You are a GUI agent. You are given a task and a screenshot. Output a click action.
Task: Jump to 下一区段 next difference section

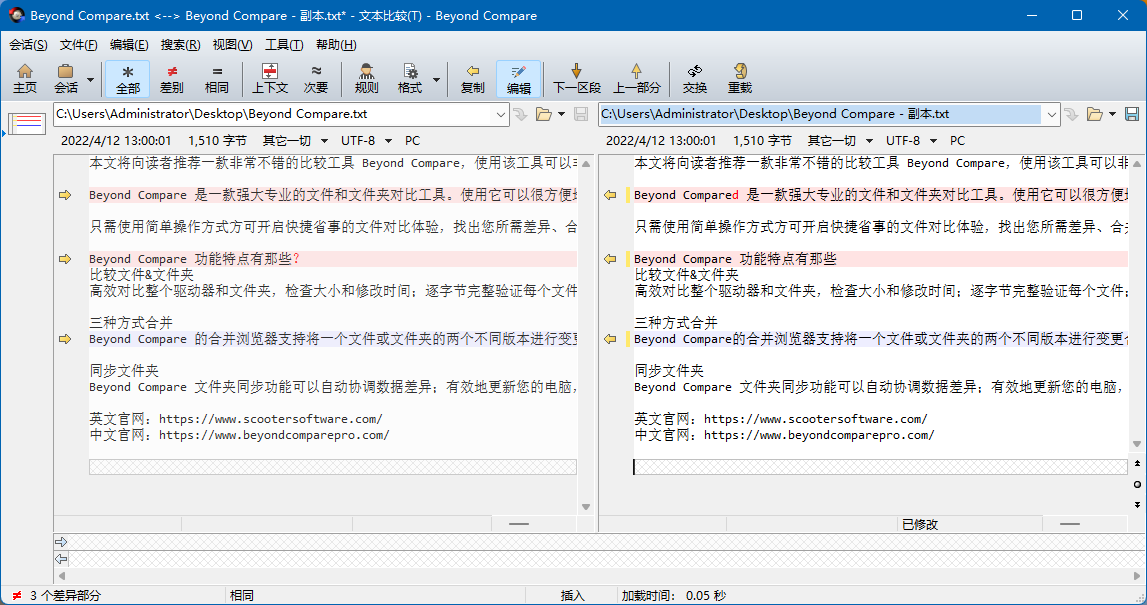click(x=576, y=78)
